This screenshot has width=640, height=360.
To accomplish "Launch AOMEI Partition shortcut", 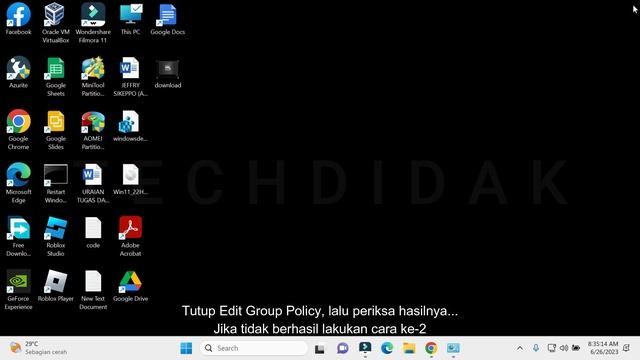I will click(93, 130).
